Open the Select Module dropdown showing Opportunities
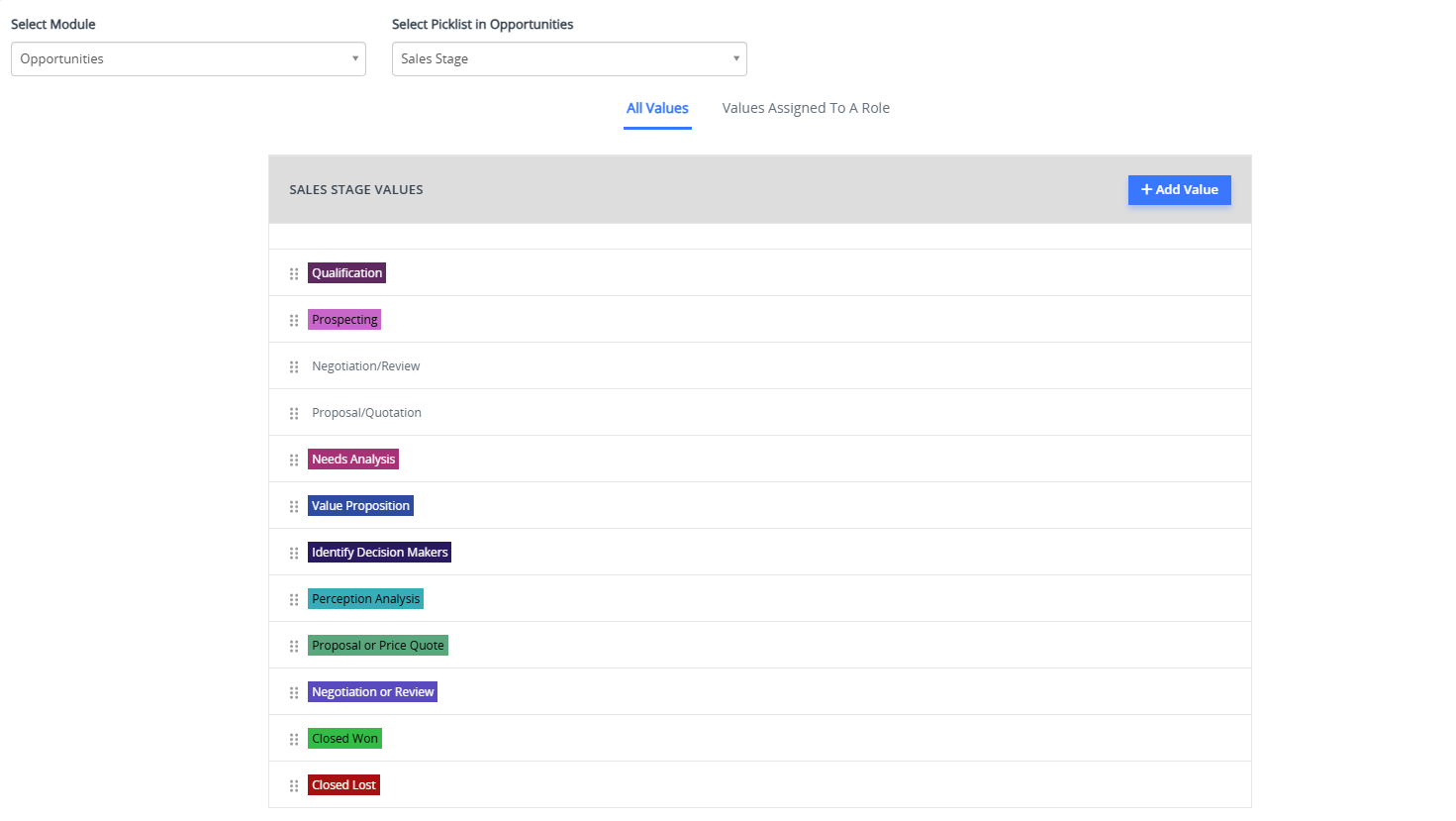Screen dimensions: 1456x821 (x=188, y=58)
